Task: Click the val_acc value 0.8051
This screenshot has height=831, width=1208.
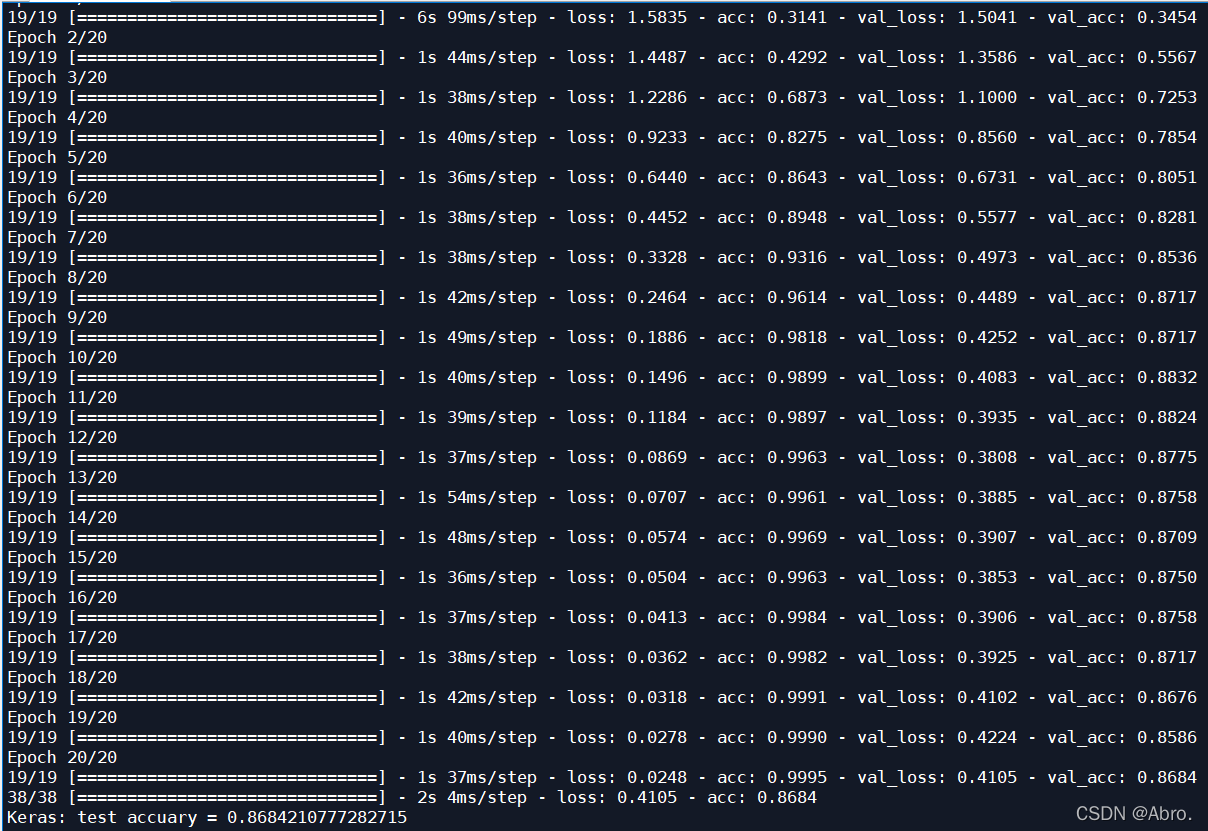Action: coord(1167,177)
